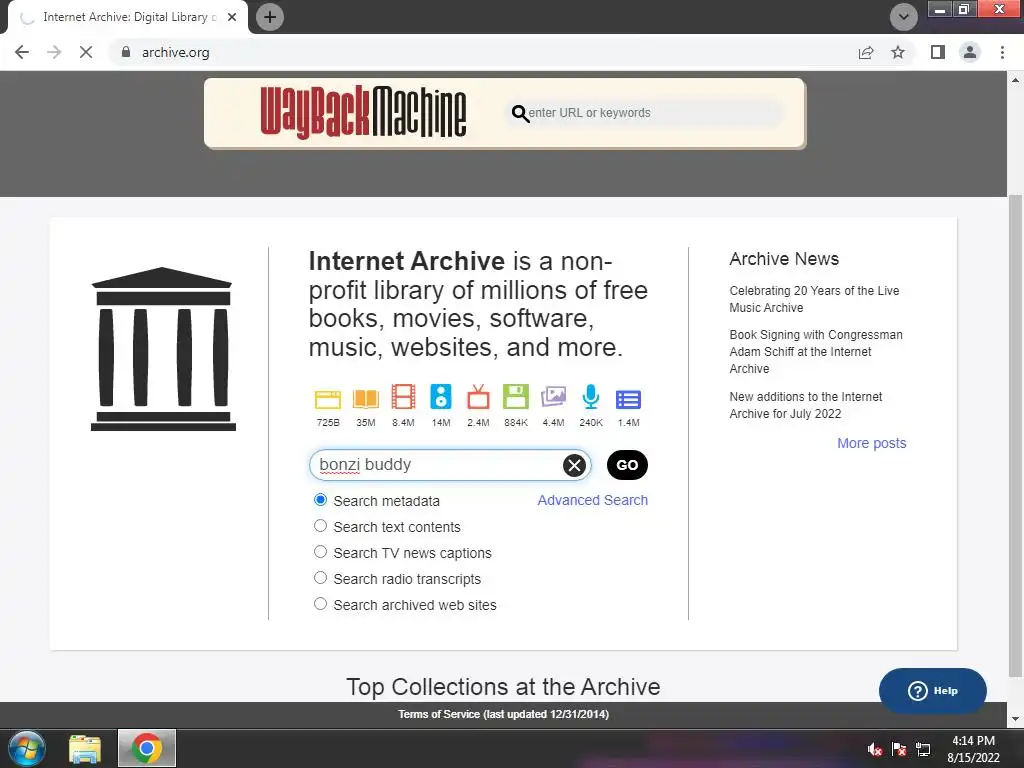Bookmark this tab with star icon
This screenshot has height=768, width=1024.
(x=898, y=52)
